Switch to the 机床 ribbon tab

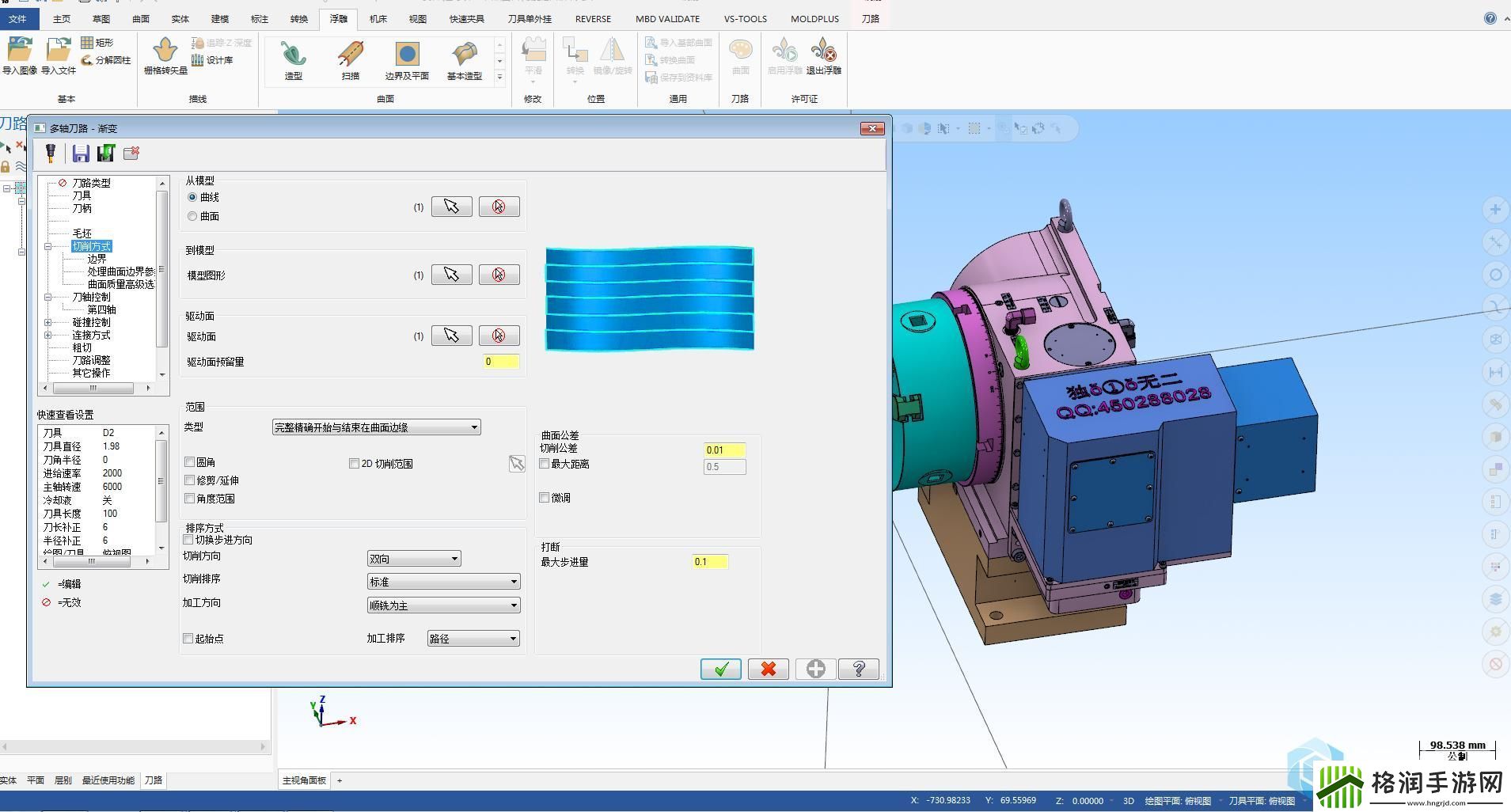click(x=378, y=19)
